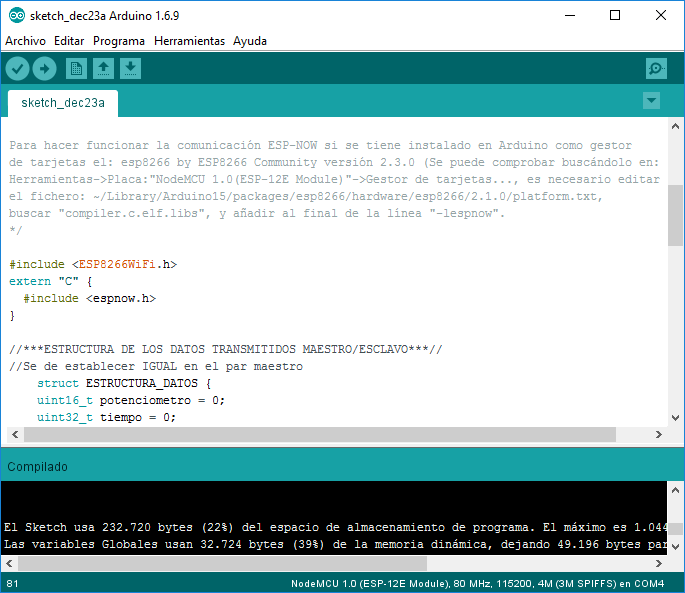Image resolution: width=685 pixels, height=593 pixels.
Task: Verify the sketch with the checkmark icon
Action: click(x=17, y=69)
